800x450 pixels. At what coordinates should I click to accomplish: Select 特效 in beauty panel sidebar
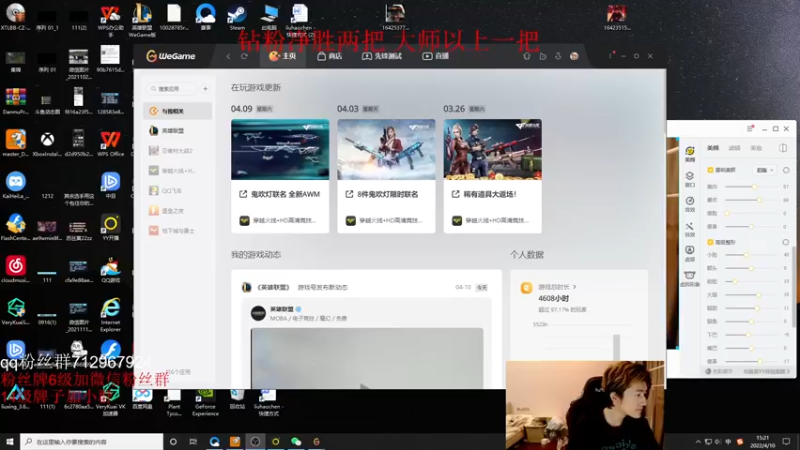pyautogui.click(x=690, y=229)
